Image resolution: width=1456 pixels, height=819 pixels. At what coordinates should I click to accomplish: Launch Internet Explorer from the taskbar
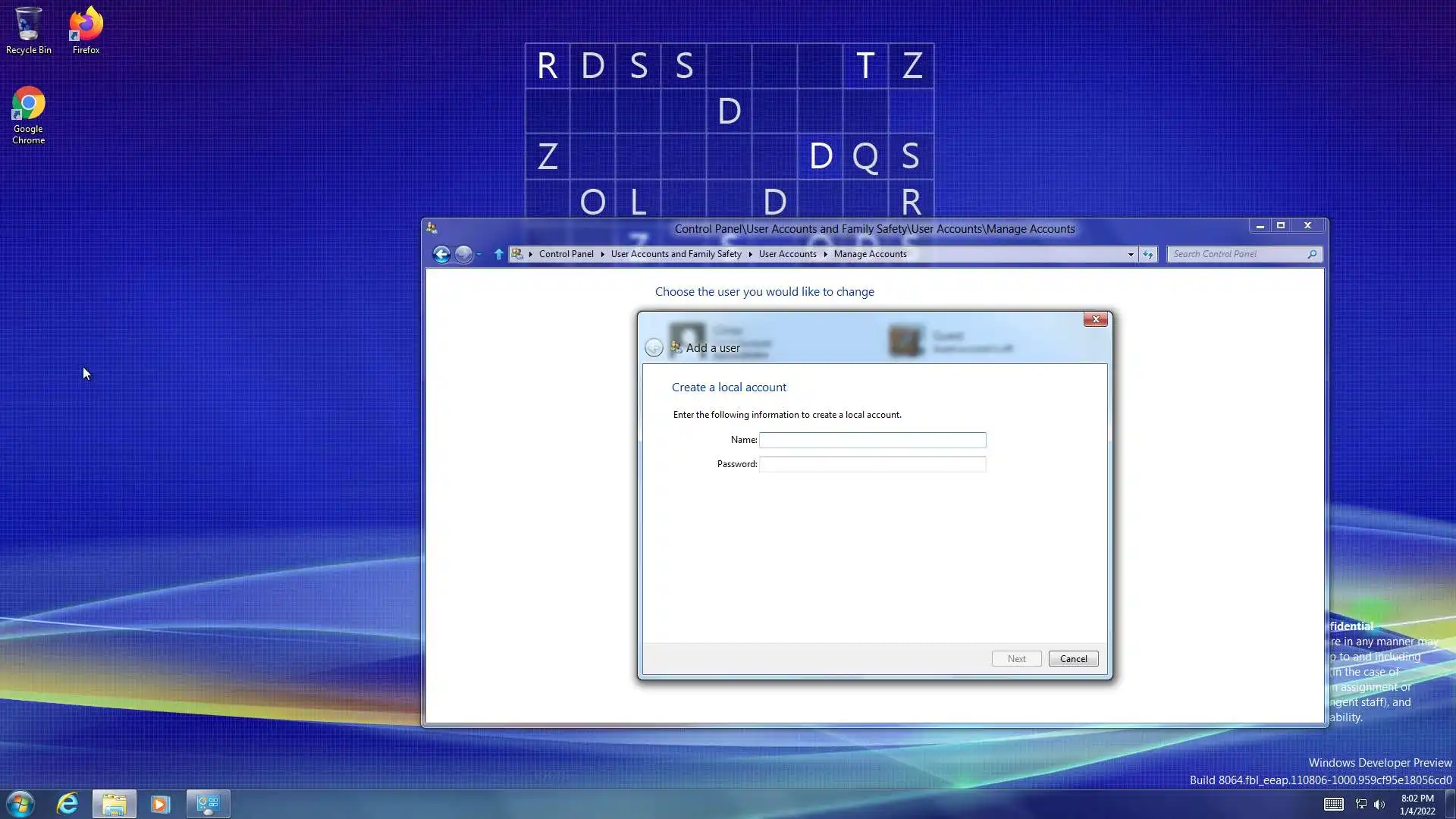tap(67, 804)
